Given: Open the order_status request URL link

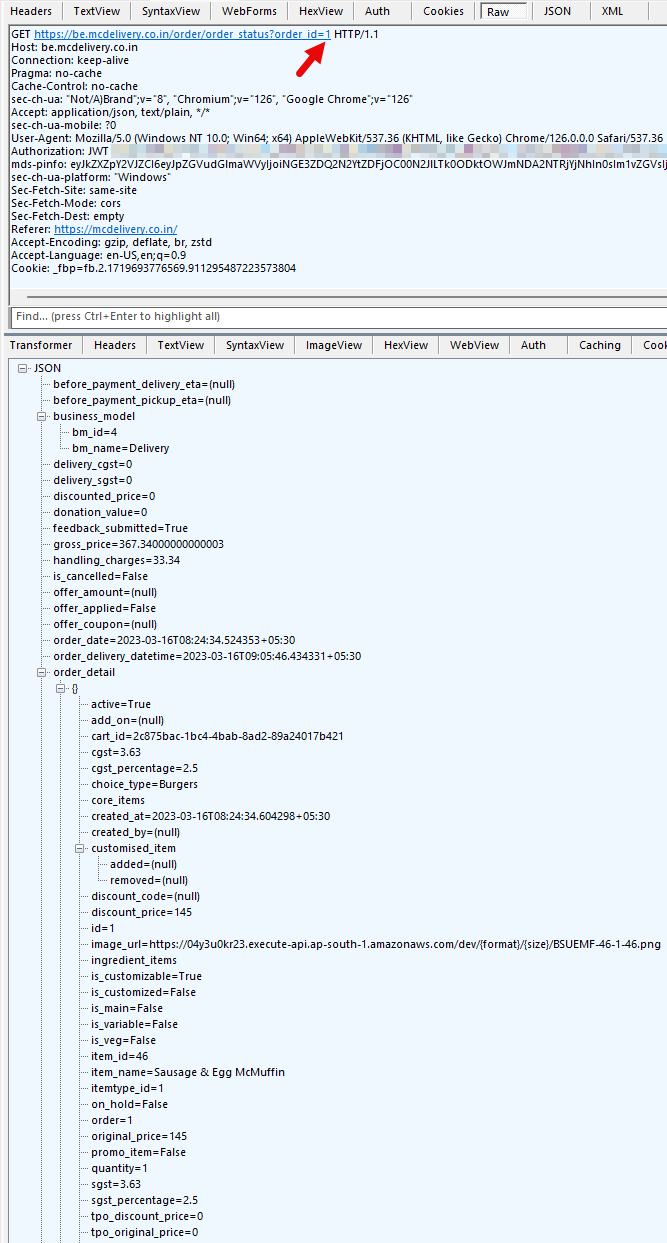Looking at the screenshot, I should [182, 34].
